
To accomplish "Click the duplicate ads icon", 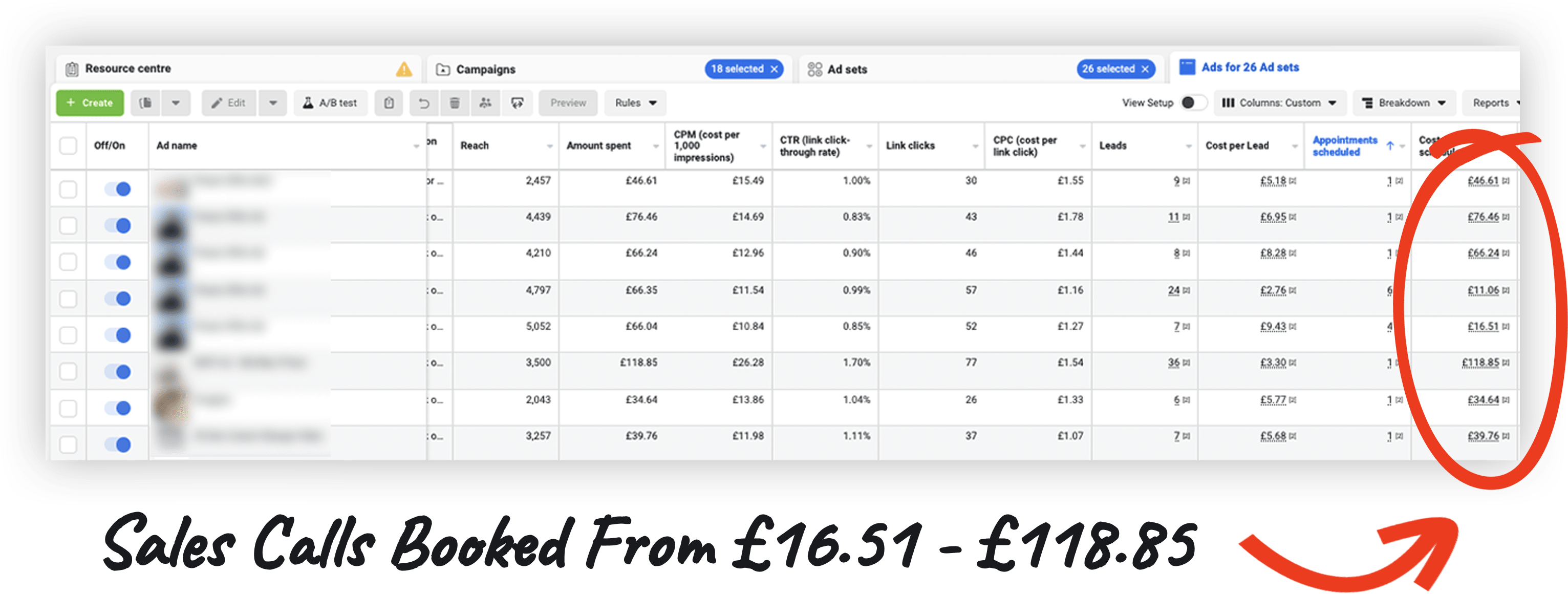I will (x=146, y=103).
